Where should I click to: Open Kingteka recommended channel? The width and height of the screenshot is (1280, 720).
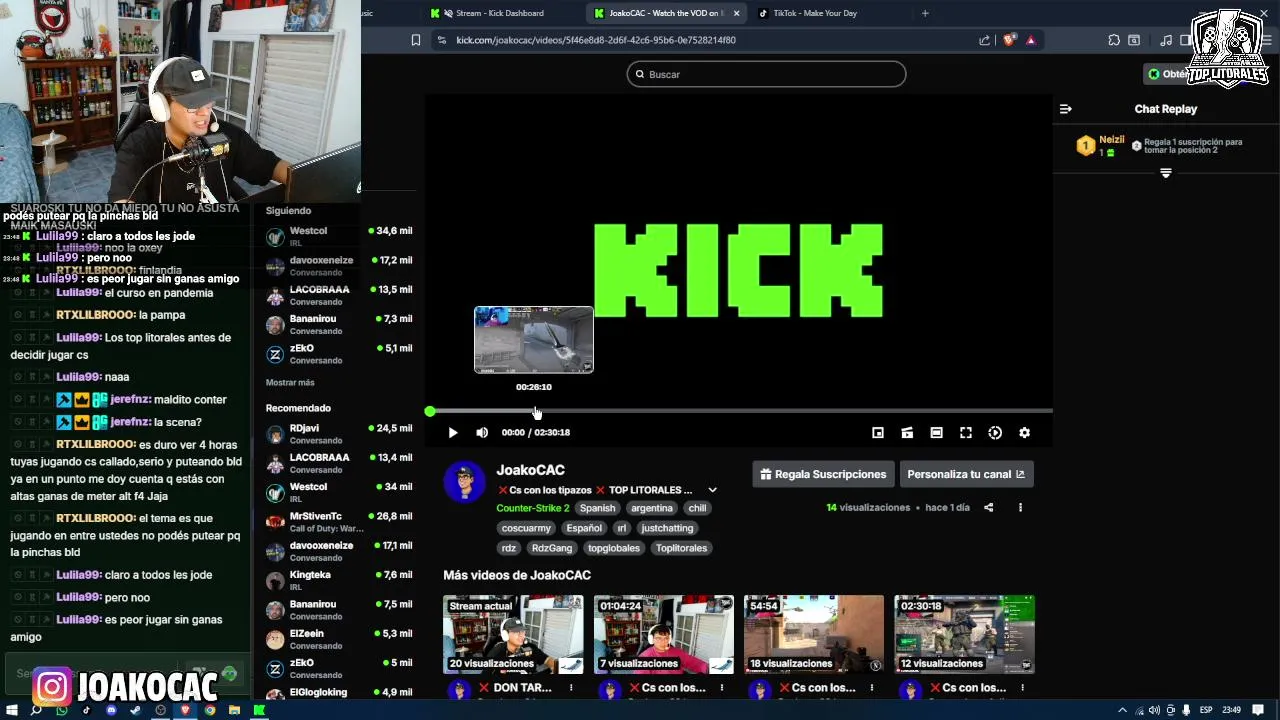338,580
